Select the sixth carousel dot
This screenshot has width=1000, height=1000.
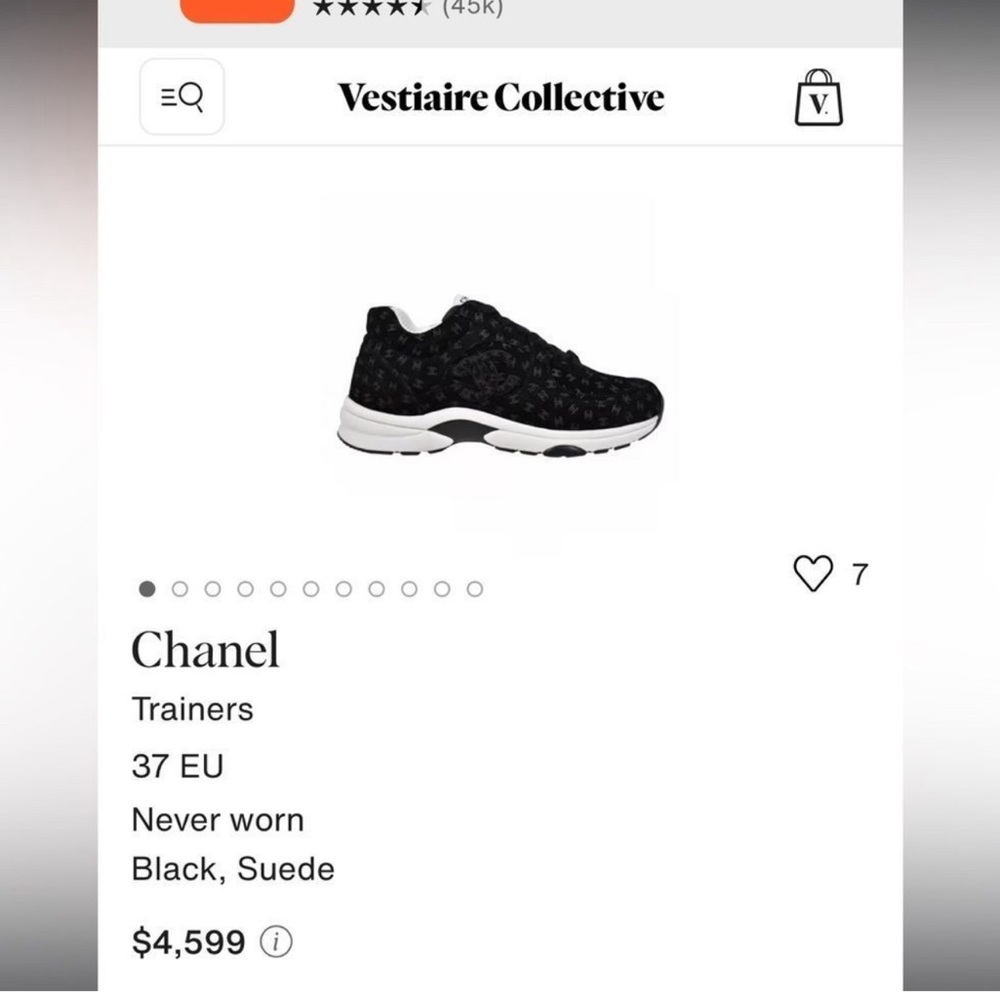tap(310, 589)
